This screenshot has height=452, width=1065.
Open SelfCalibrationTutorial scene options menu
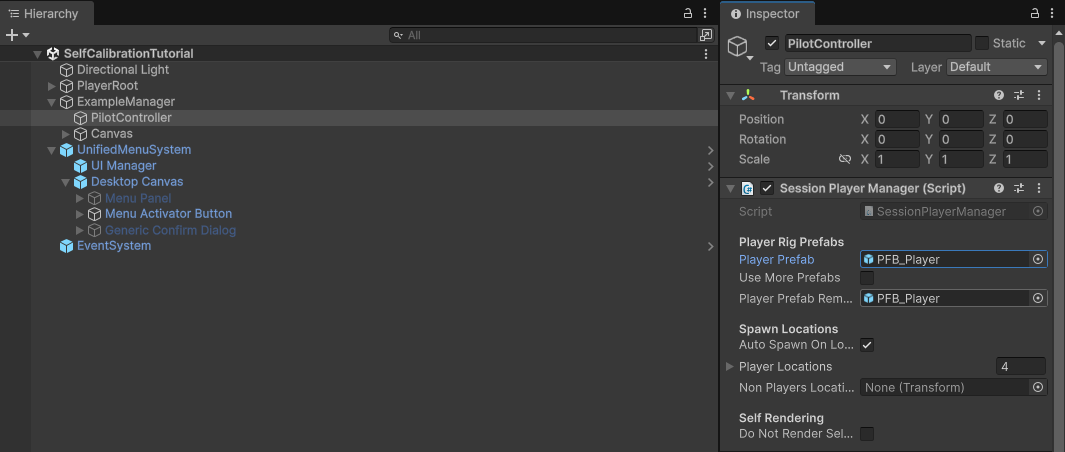click(706, 54)
